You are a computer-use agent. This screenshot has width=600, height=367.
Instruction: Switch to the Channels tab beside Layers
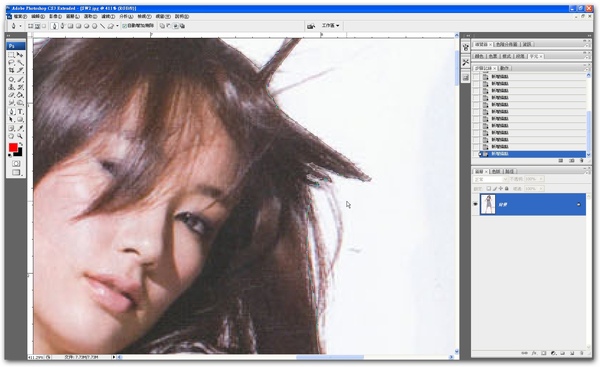(x=496, y=171)
